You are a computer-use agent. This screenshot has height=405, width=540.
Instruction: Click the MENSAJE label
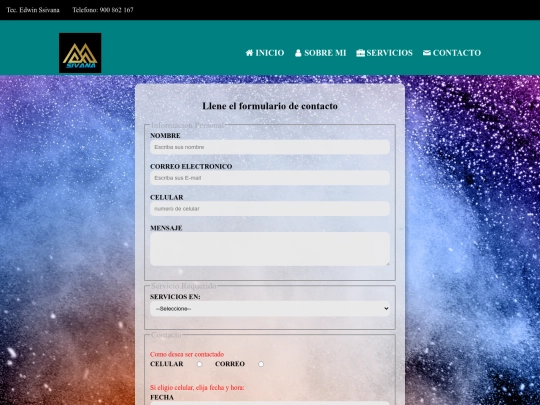pyautogui.click(x=166, y=228)
